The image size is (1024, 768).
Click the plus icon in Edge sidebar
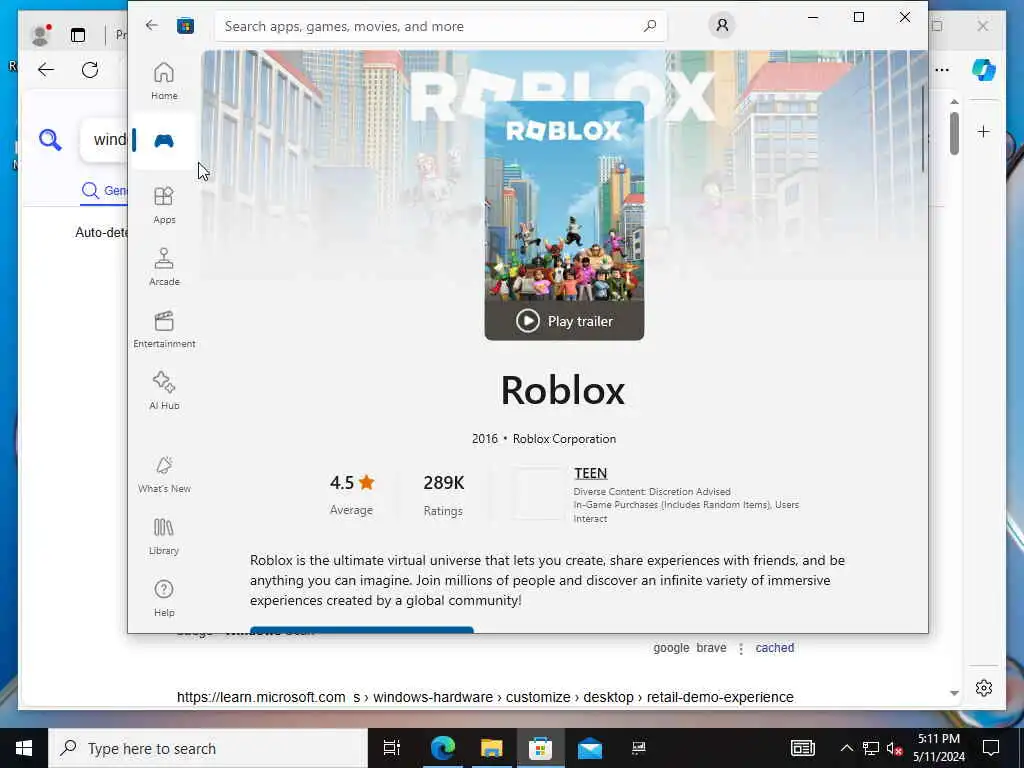tap(984, 132)
